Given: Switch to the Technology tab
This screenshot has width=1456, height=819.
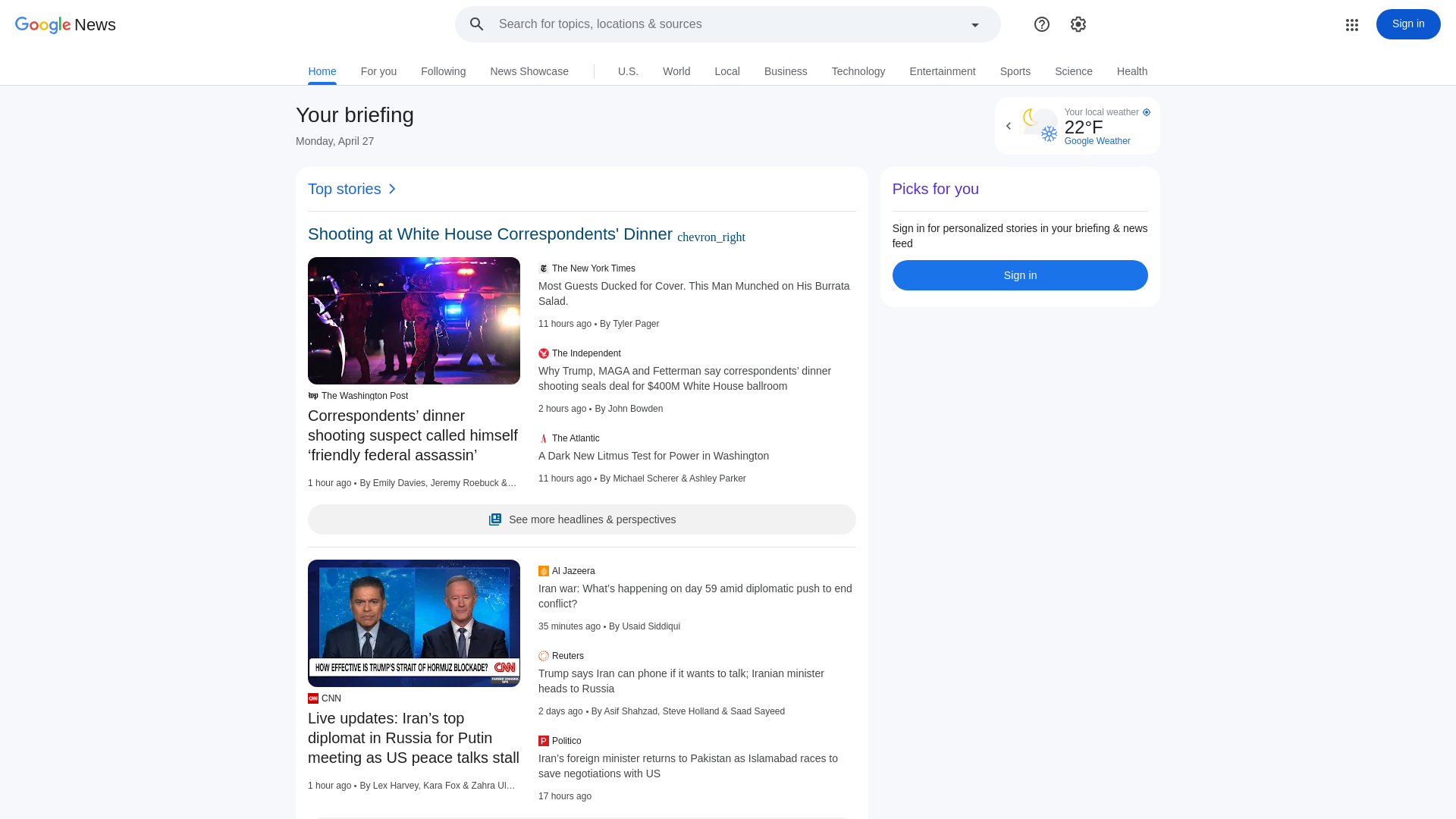Looking at the screenshot, I should [858, 71].
